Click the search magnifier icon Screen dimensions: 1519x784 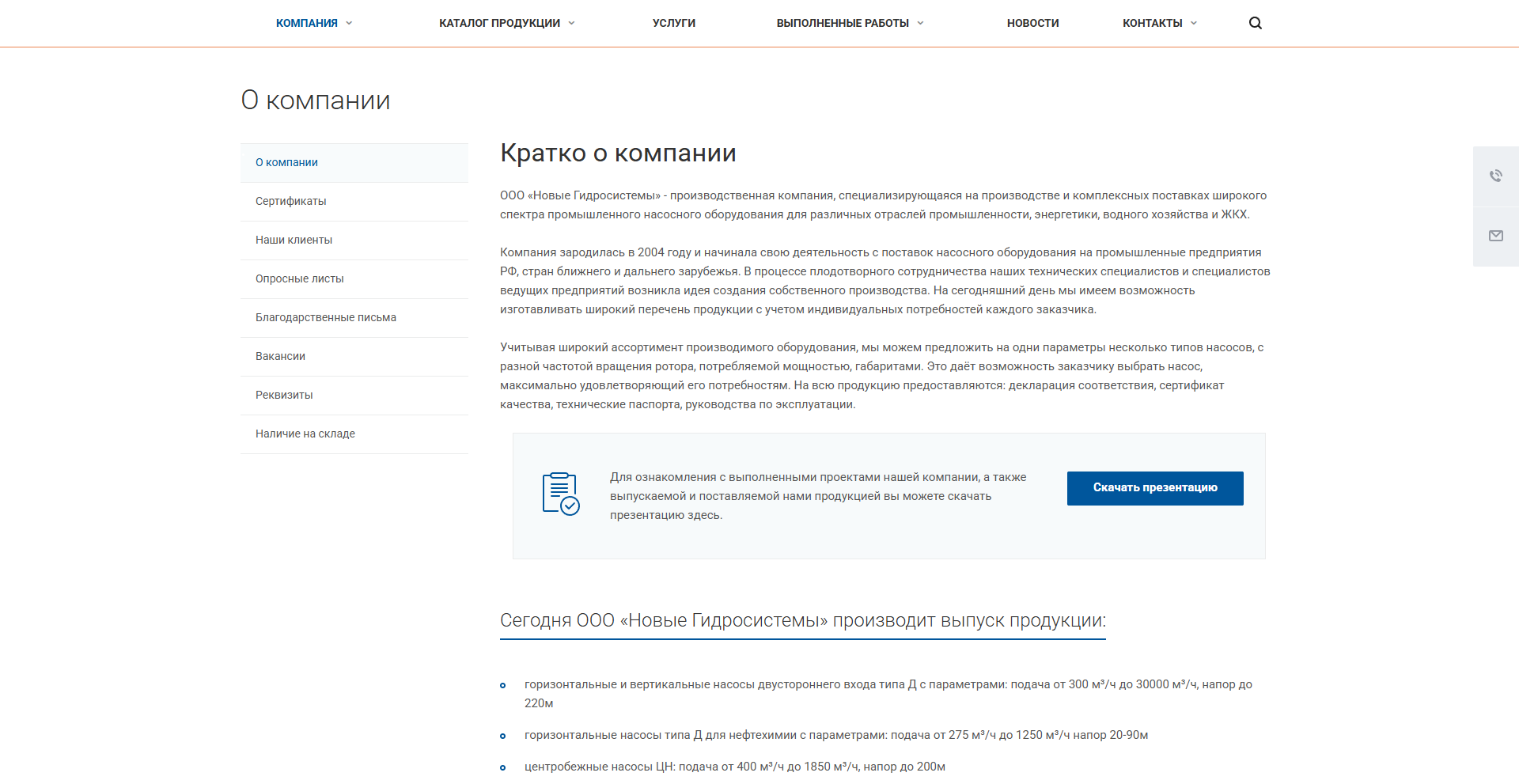(1255, 23)
